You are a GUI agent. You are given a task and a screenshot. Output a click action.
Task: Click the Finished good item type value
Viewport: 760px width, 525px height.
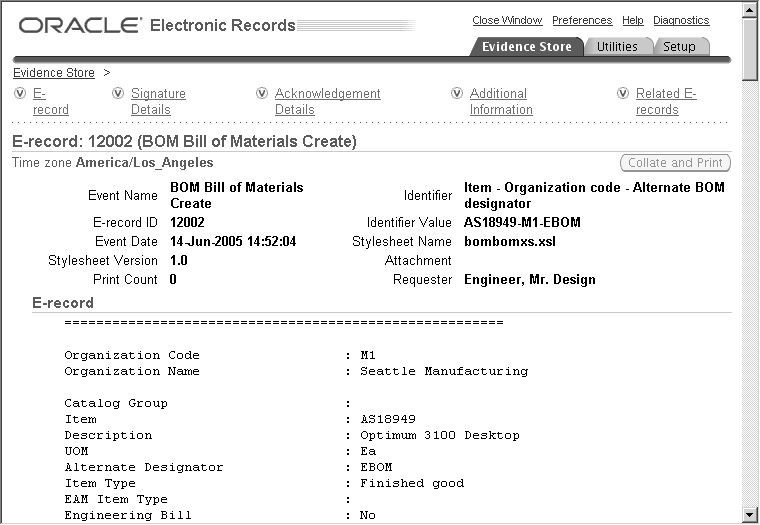coord(412,483)
